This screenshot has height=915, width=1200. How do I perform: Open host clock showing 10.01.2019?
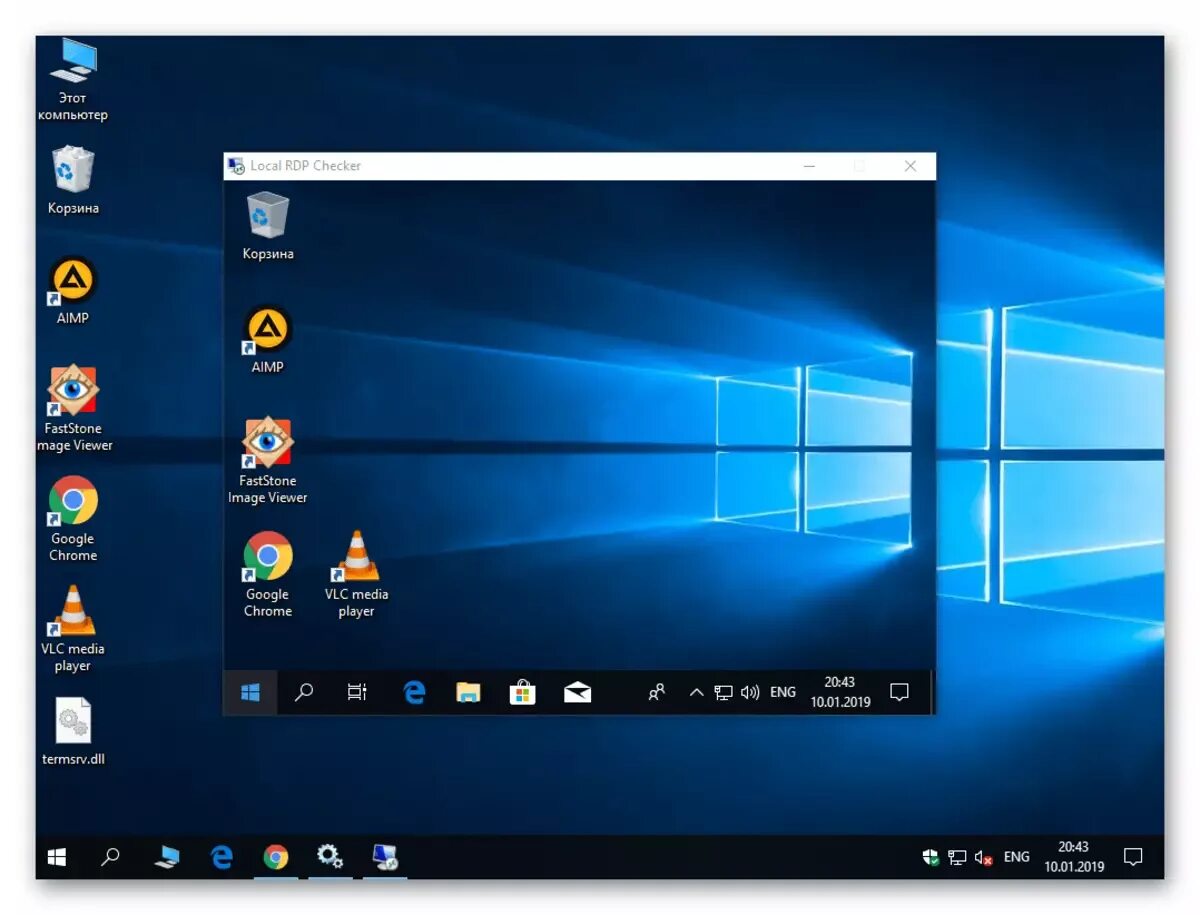point(1074,857)
